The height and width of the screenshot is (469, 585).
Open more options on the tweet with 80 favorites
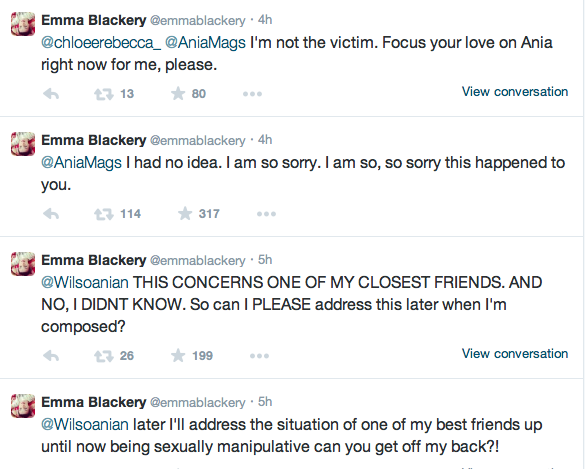tap(252, 94)
